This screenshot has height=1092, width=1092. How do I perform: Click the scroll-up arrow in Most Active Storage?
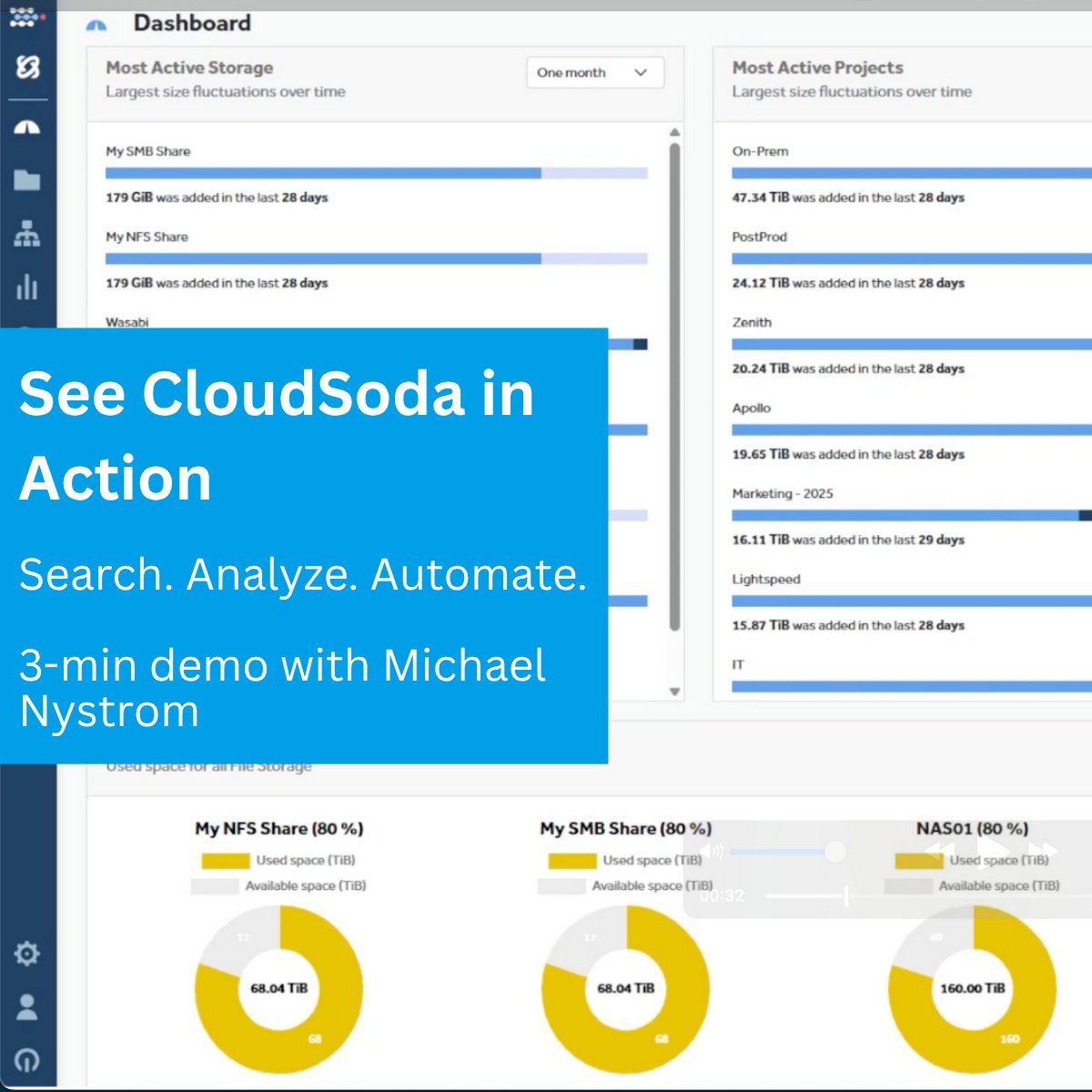click(674, 133)
